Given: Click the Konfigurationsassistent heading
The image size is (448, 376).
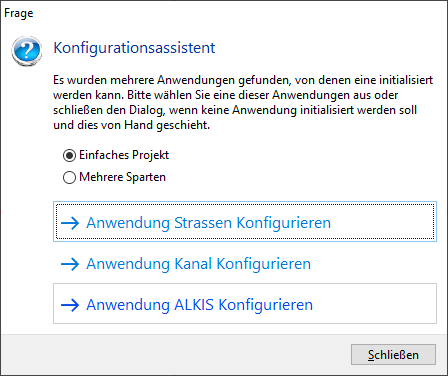Looking at the screenshot, I should pyautogui.click(x=134, y=48).
